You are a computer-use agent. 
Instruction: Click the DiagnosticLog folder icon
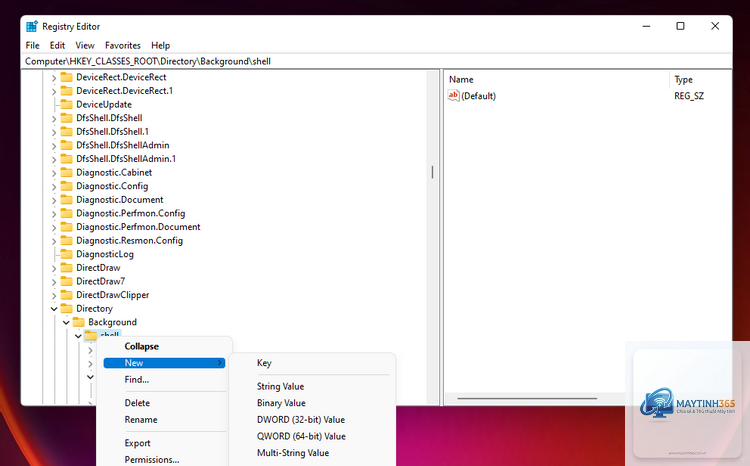click(66, 254)
